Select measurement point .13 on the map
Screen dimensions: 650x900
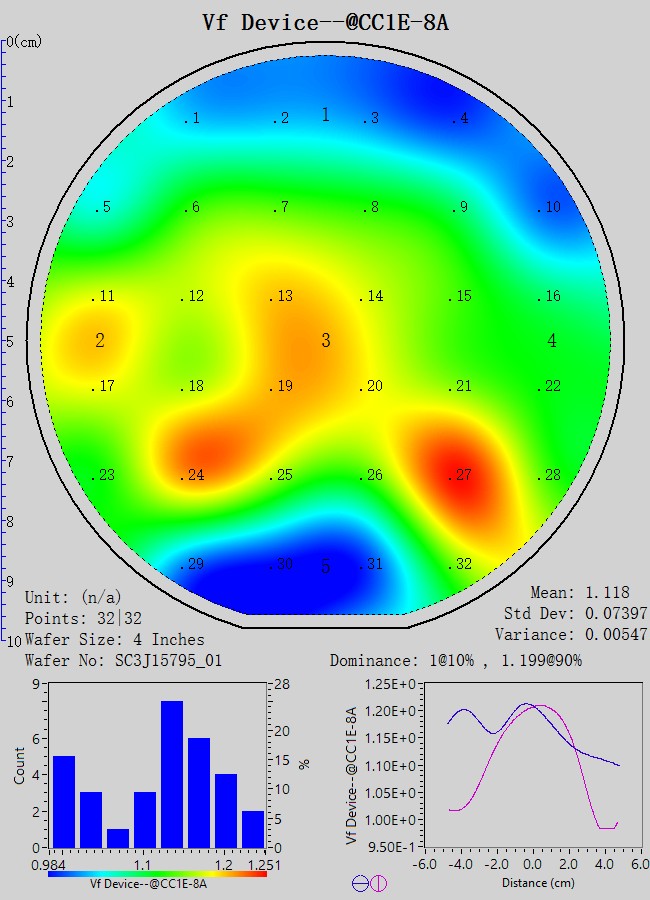pos(282,297)
